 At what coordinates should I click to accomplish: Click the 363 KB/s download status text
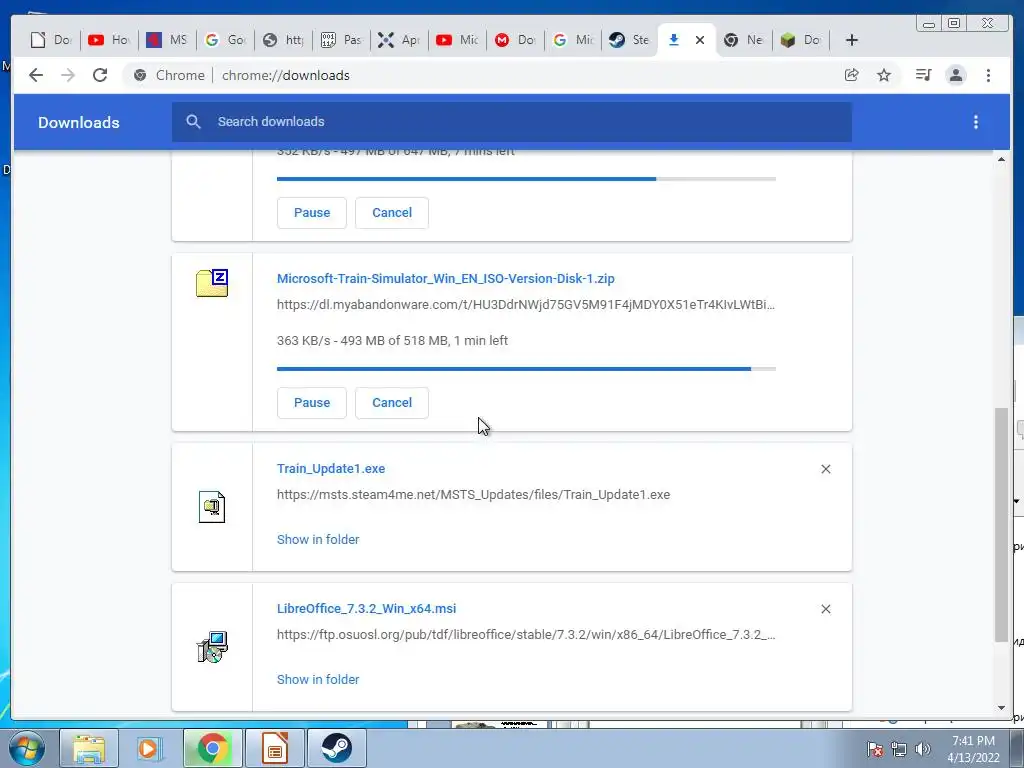[392, 340]
